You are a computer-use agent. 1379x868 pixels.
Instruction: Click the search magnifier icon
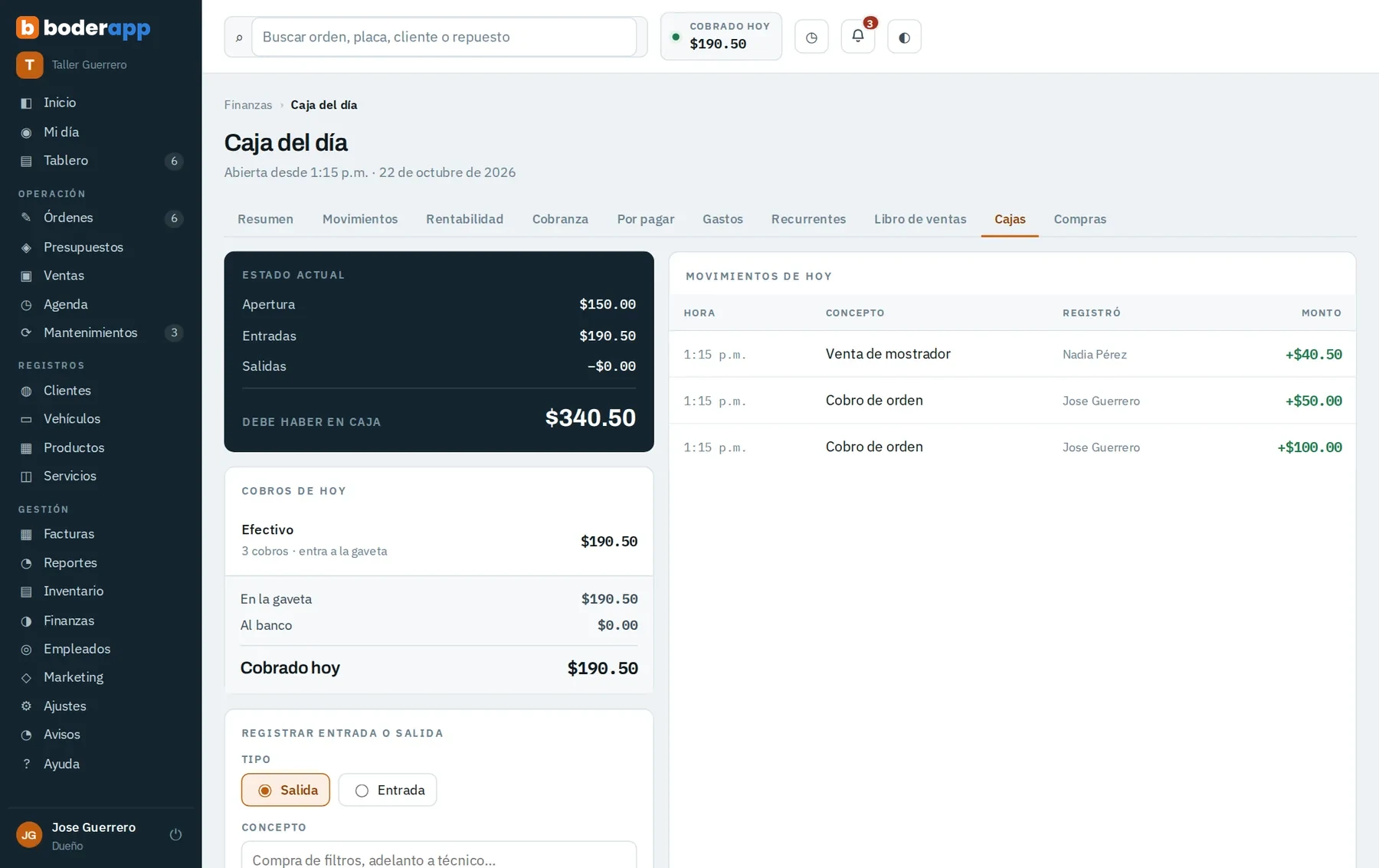click(239, 38)
